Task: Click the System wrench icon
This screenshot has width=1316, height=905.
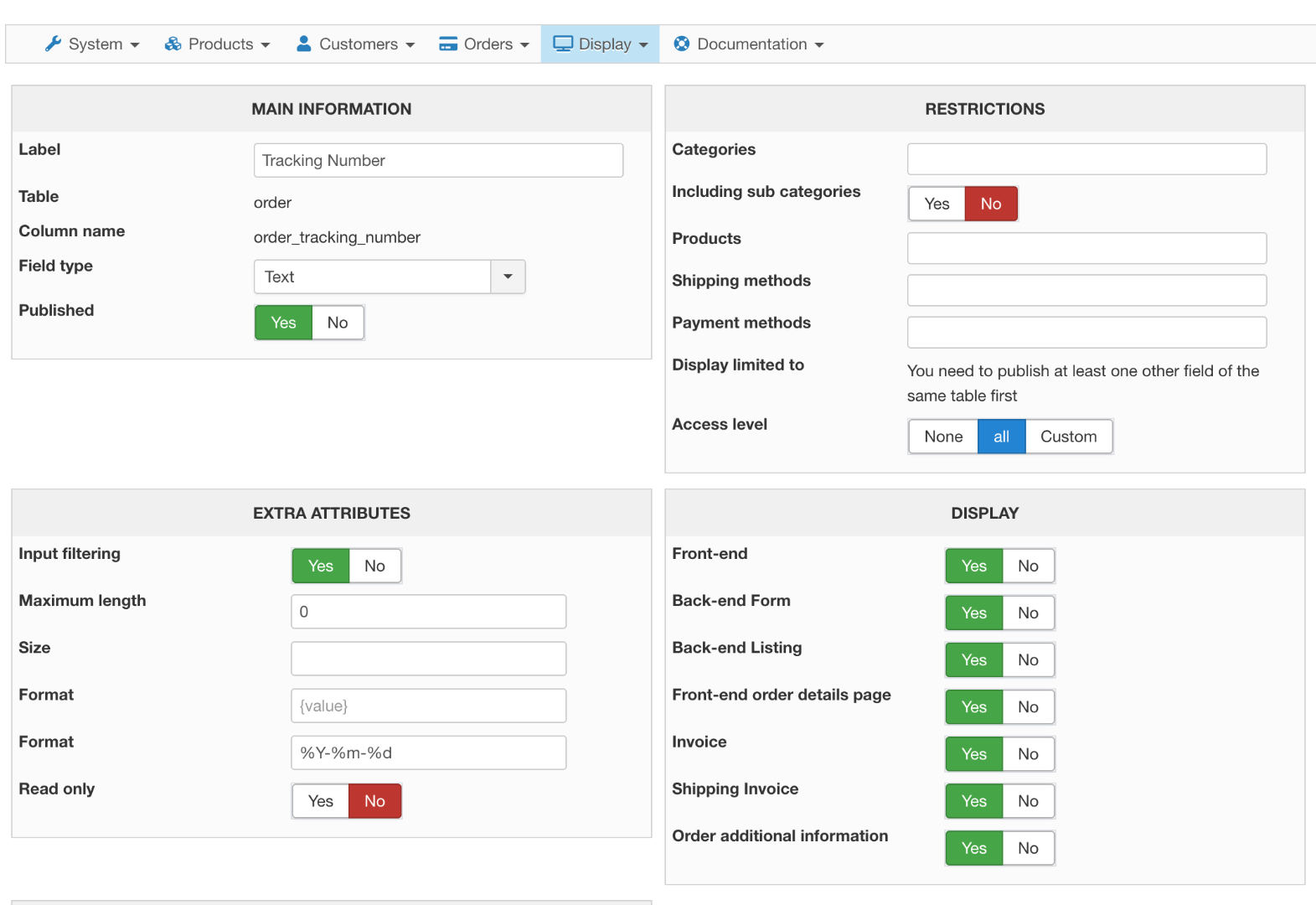Action: [53, 44]
